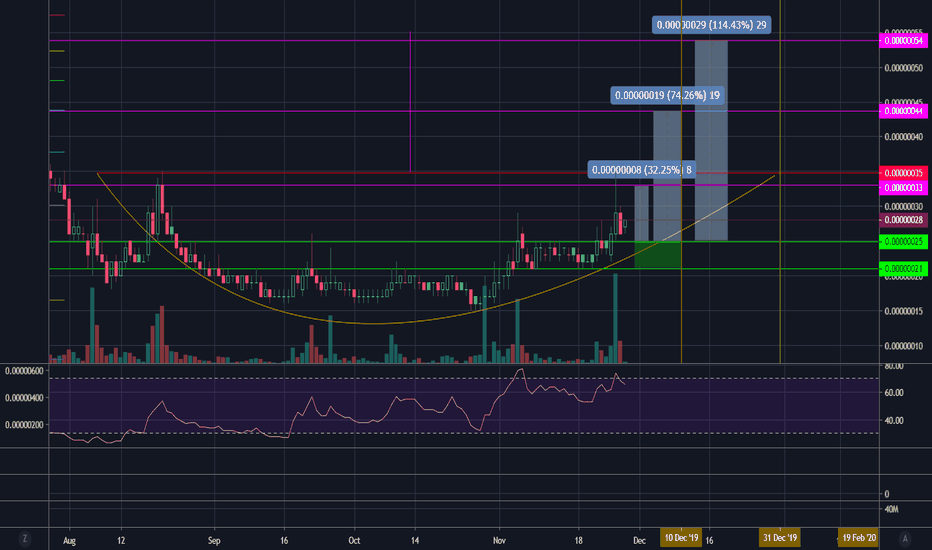The height and width of the screenshot is (550, 932).
Task: Select the green 0.00000025 price label
Action: 903,241
